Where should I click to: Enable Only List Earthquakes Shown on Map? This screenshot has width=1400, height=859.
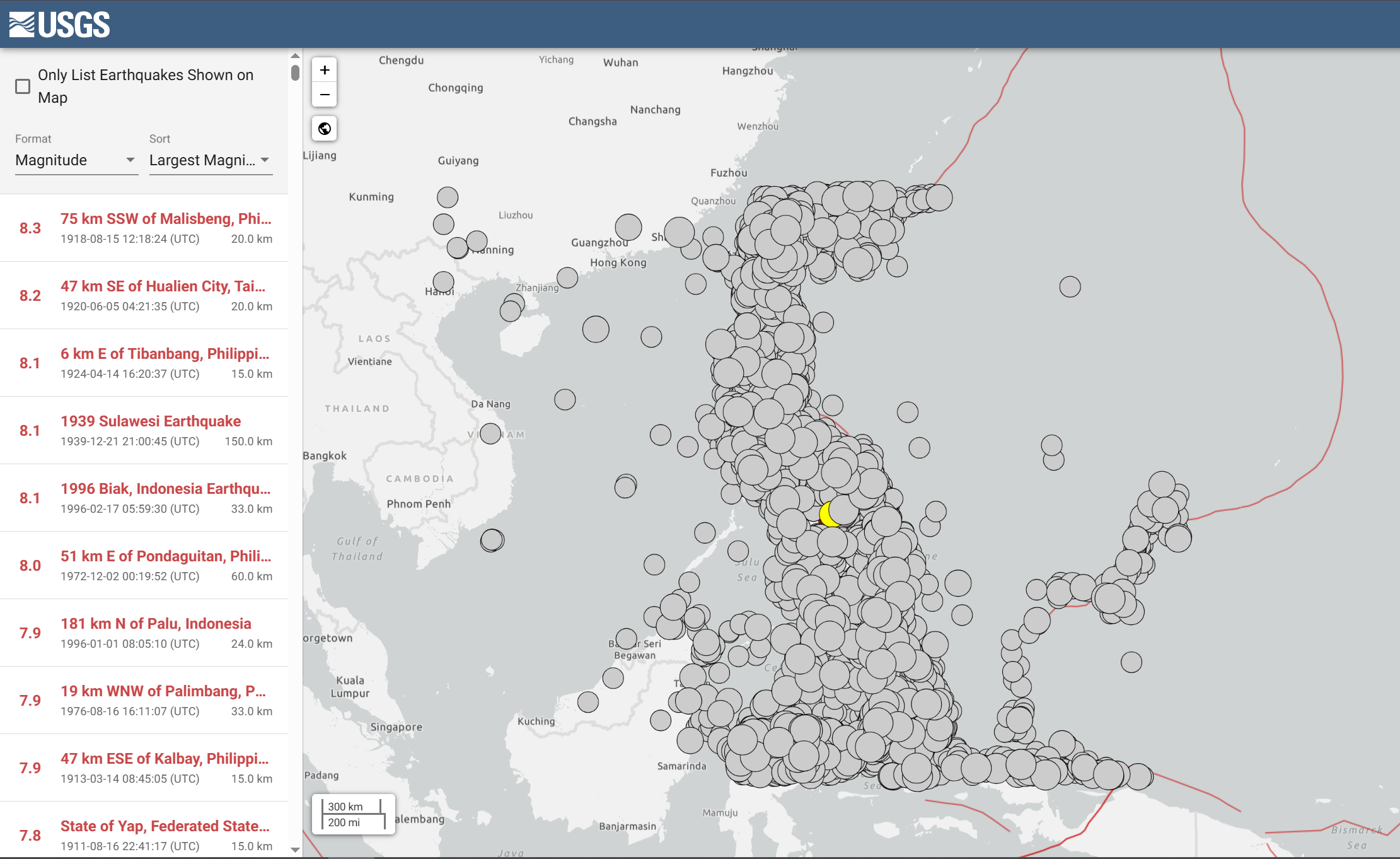pos(23,86)
